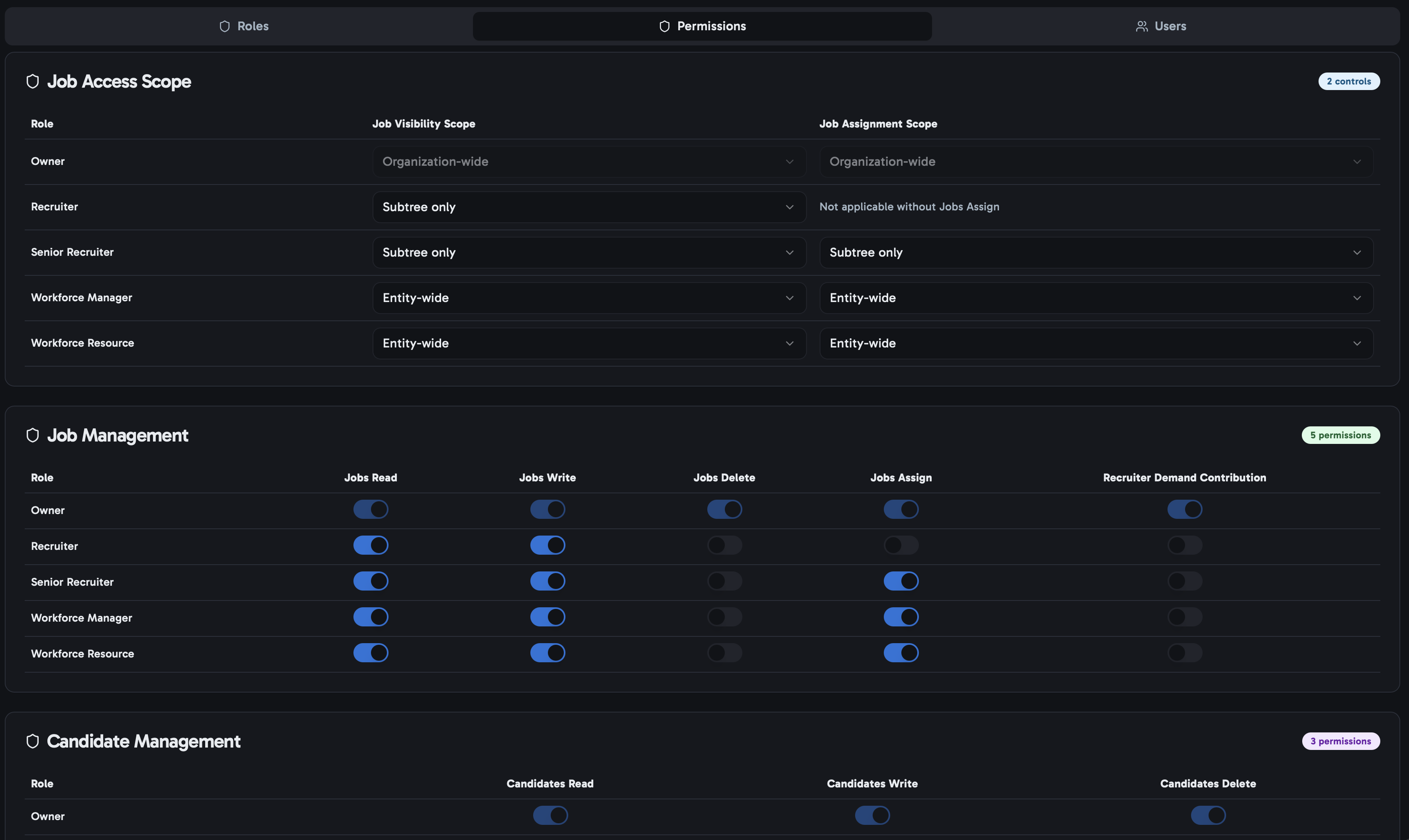This screenshot has height=840, width=1409.
Task: Switch to the Roles tab
Action: 244,26
